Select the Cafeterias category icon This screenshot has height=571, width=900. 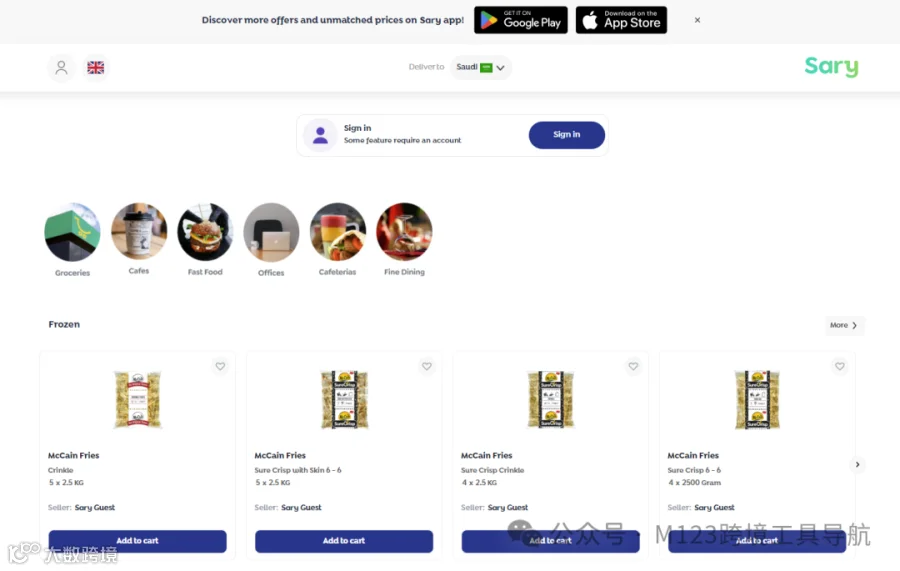click(x=338, y=232)
